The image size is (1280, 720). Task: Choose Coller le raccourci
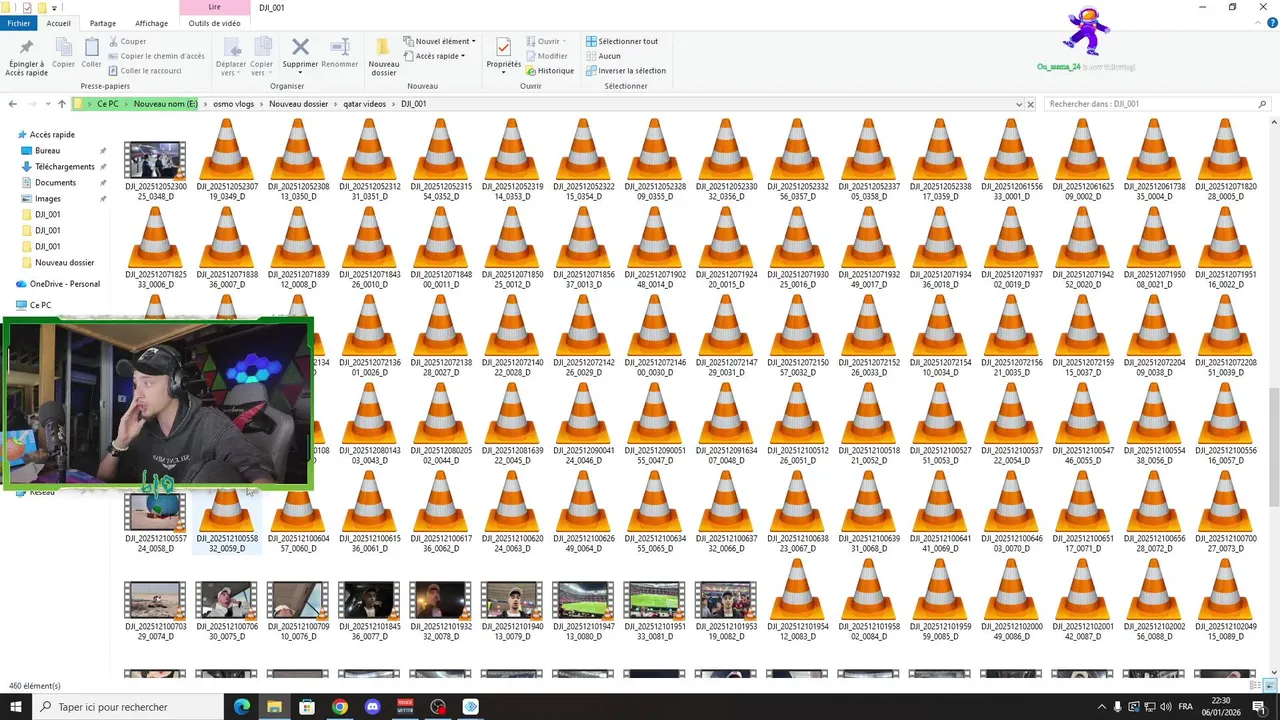145,71
